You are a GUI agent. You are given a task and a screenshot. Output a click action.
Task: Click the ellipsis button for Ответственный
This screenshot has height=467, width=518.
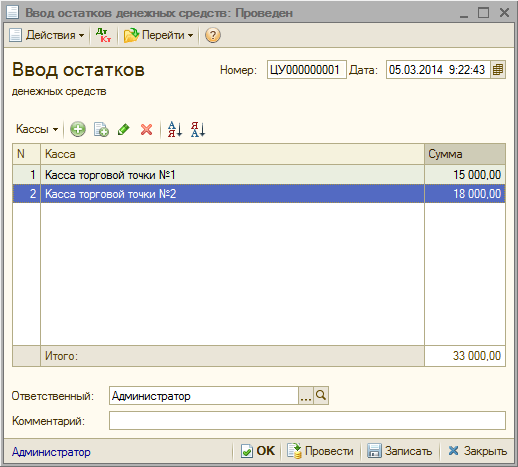click(x=306, y=396)
